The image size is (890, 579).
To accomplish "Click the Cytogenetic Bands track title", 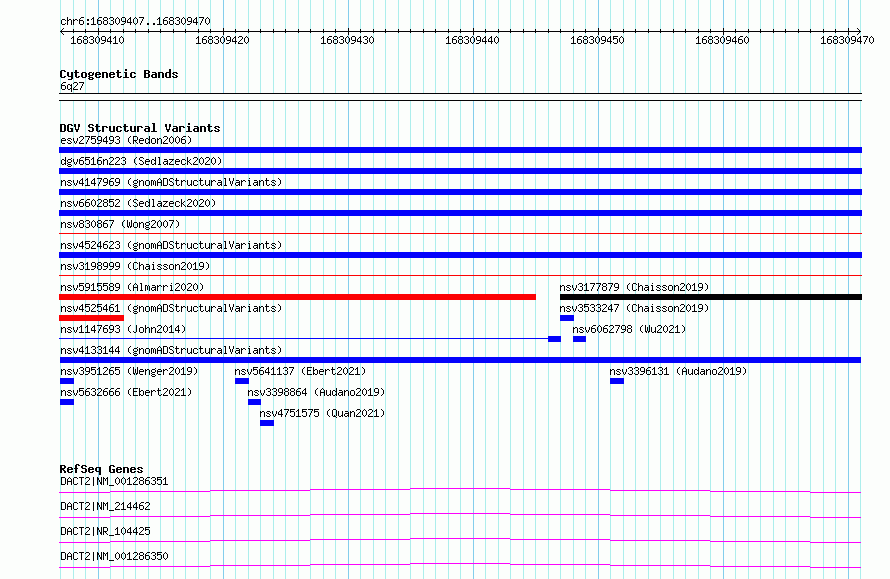I will coord(119,74).
